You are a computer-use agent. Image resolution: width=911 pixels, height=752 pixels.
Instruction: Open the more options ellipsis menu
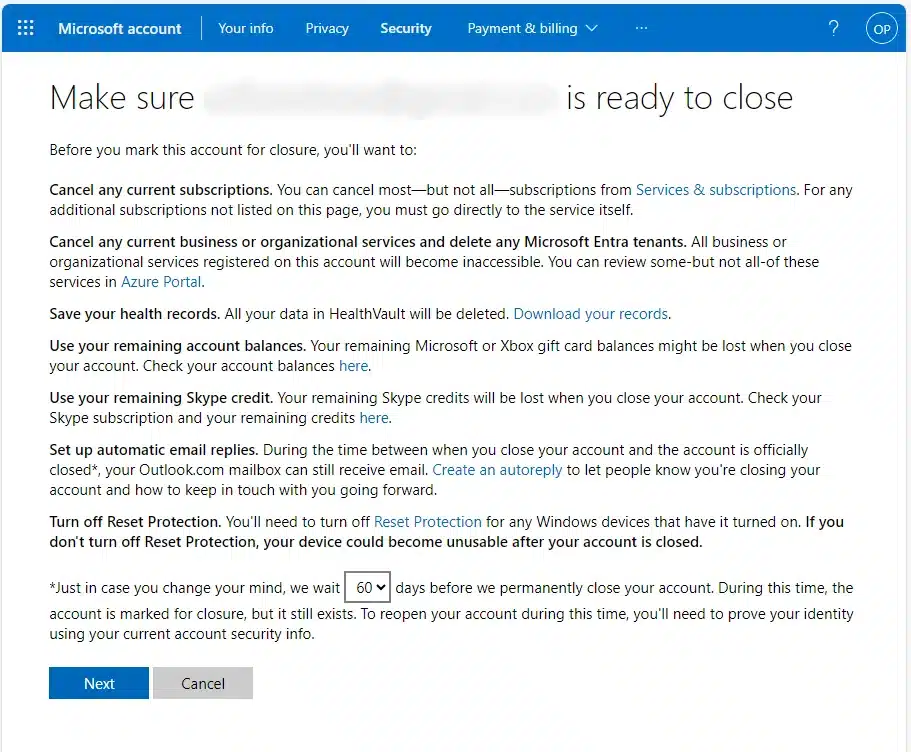point(641,28)
